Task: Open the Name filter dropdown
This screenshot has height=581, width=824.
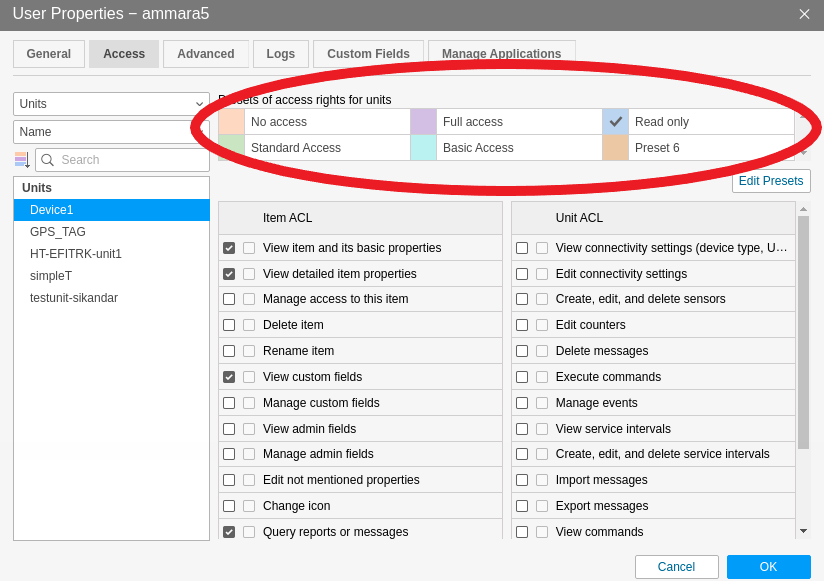Action: pos(111,132)
